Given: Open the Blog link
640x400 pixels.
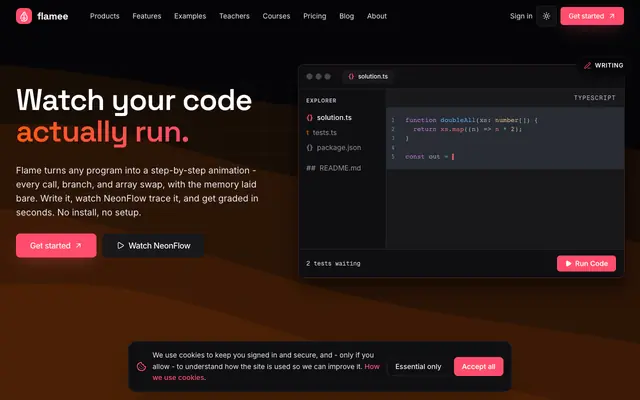Looking at the screenshot, I should [347, 16].
